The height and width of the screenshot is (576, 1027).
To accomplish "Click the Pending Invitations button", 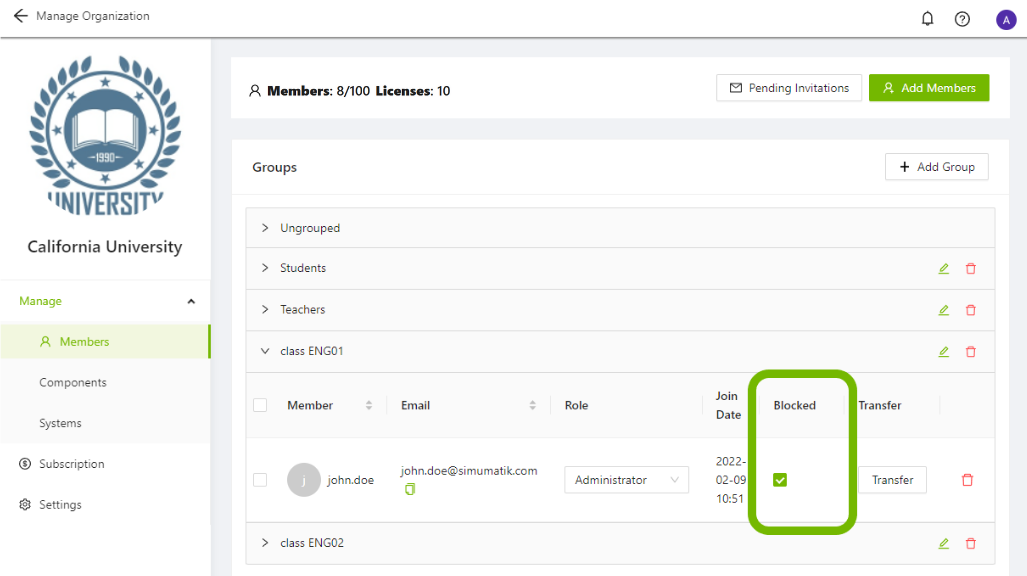I will pyautogui.click(x=789, y=88).
